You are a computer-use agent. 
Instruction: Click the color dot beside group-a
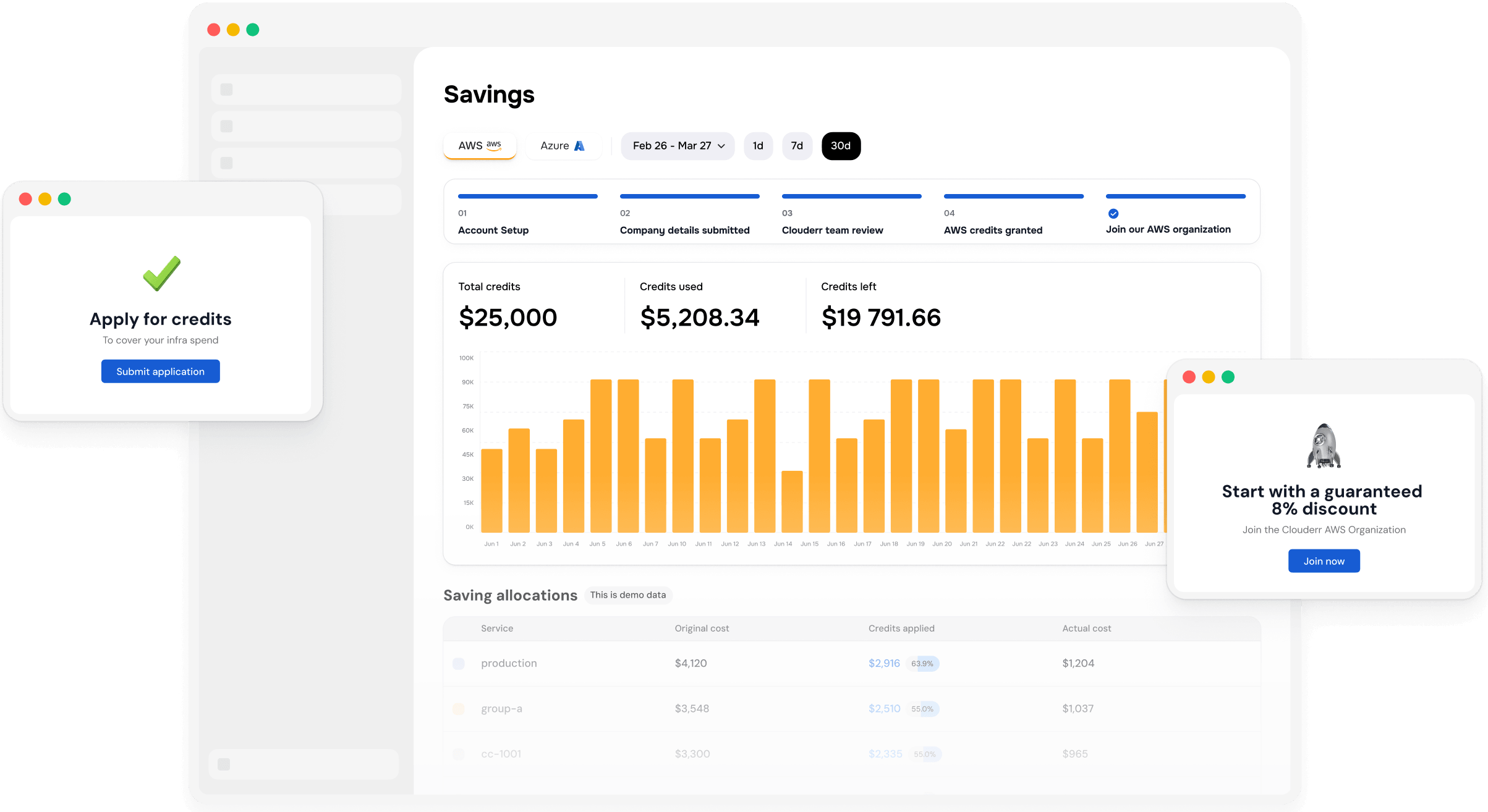(x=459, y=709)
